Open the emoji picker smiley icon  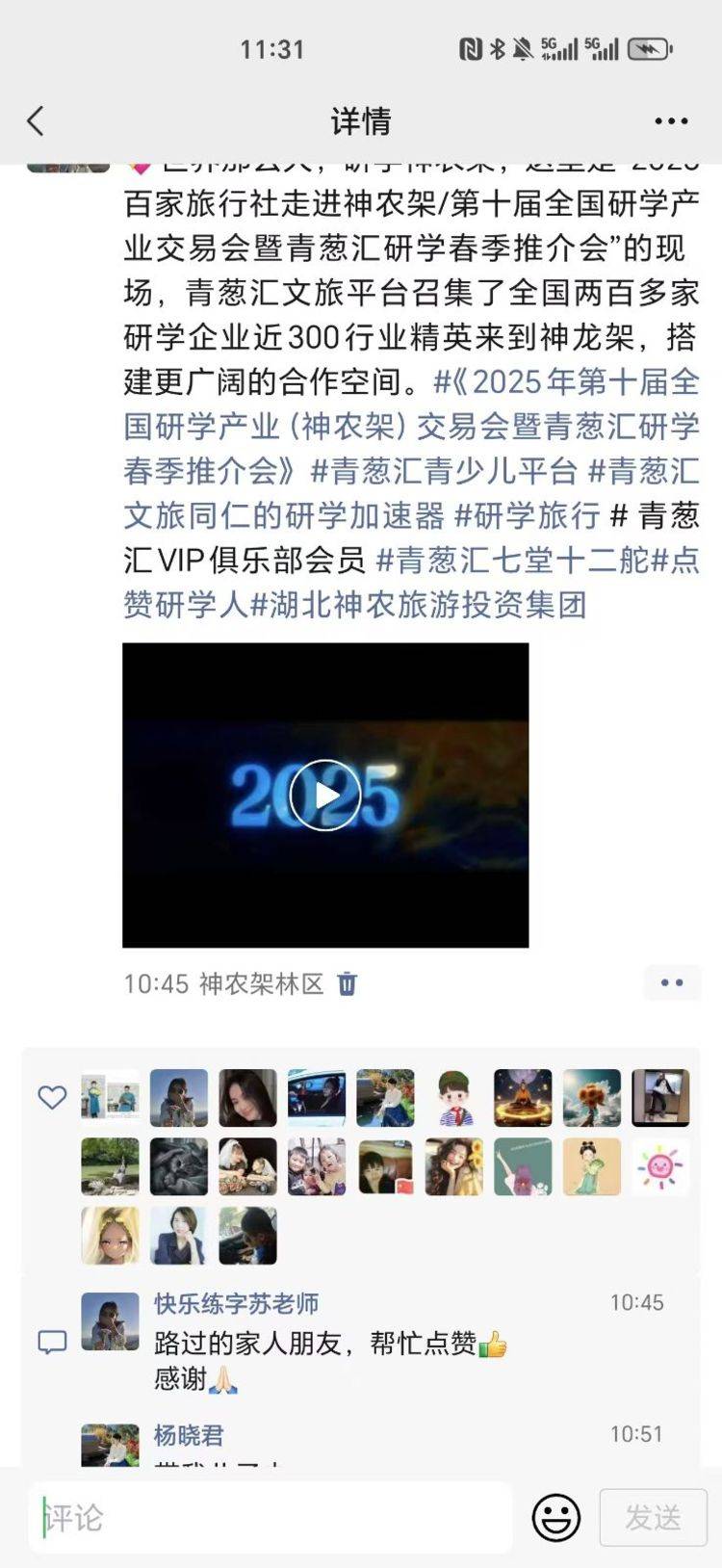[x=556, y=1518]
